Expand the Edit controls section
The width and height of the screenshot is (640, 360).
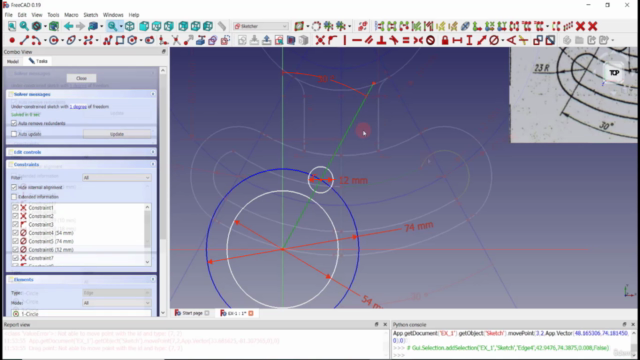coord(153,152)
